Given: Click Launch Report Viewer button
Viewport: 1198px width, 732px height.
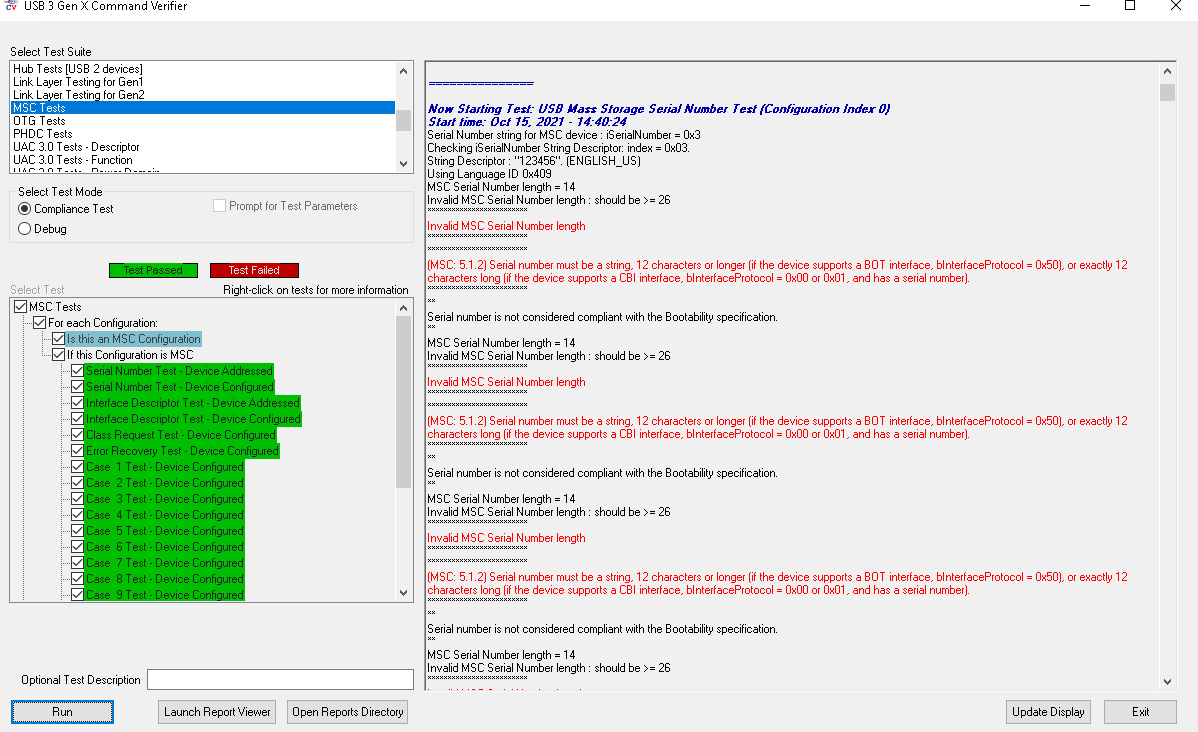Looking at the screenshot, I should (x=217, y=711).
